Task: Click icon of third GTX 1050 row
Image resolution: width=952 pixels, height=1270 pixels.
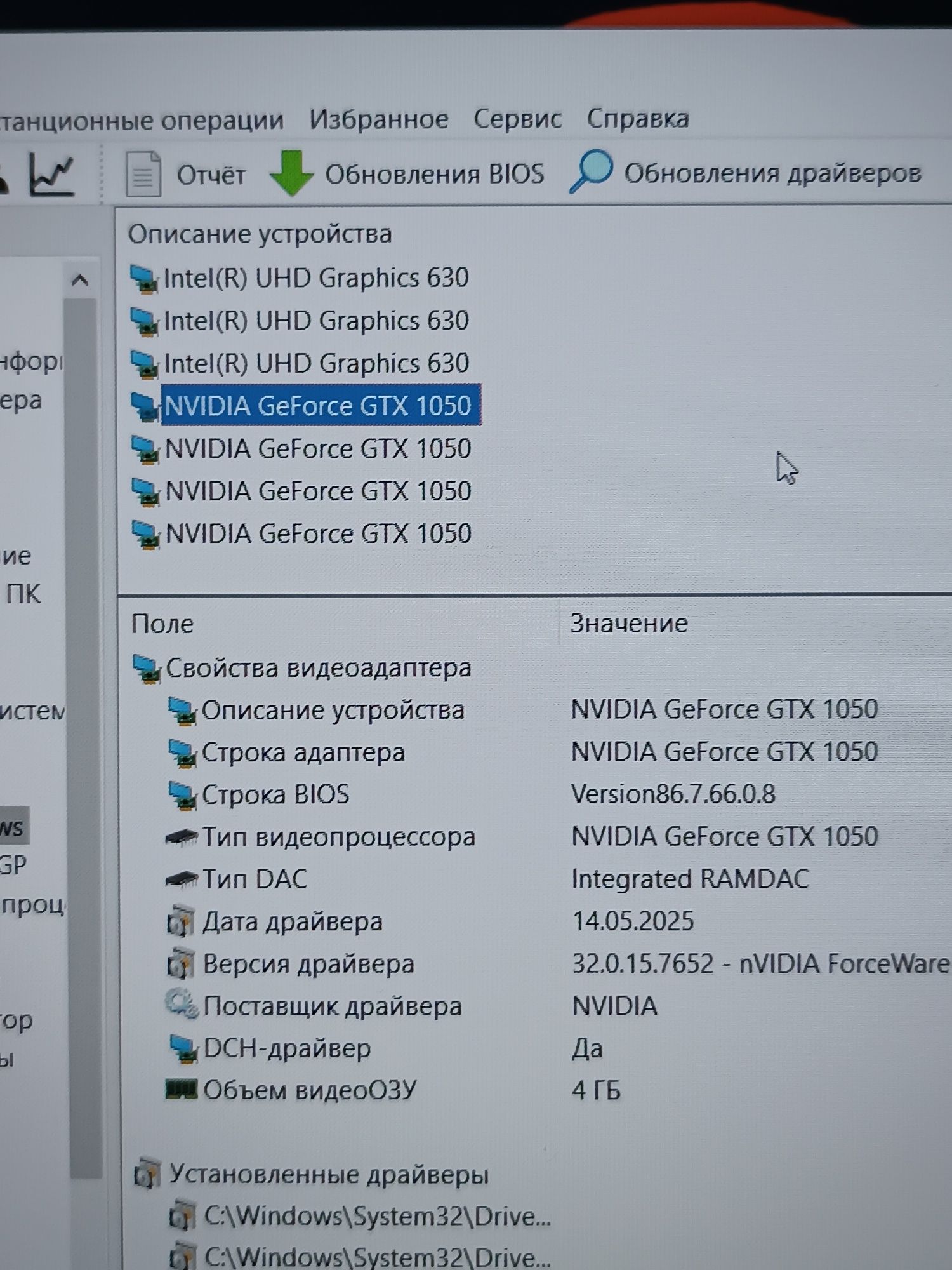Action: pyautogui.click(x=145, y=491)
